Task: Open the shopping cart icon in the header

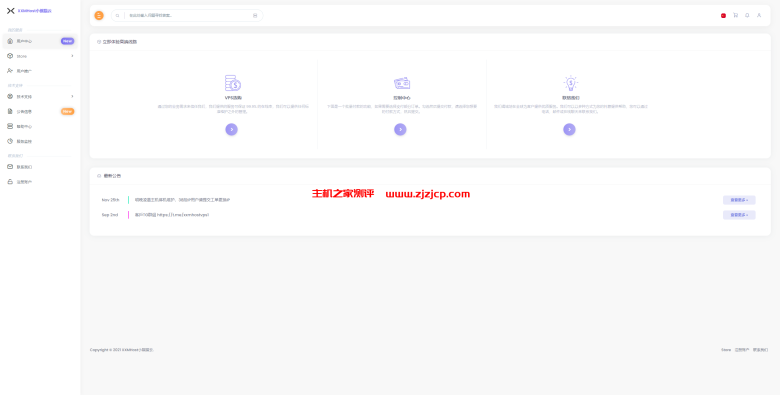Action: [735, 15]
